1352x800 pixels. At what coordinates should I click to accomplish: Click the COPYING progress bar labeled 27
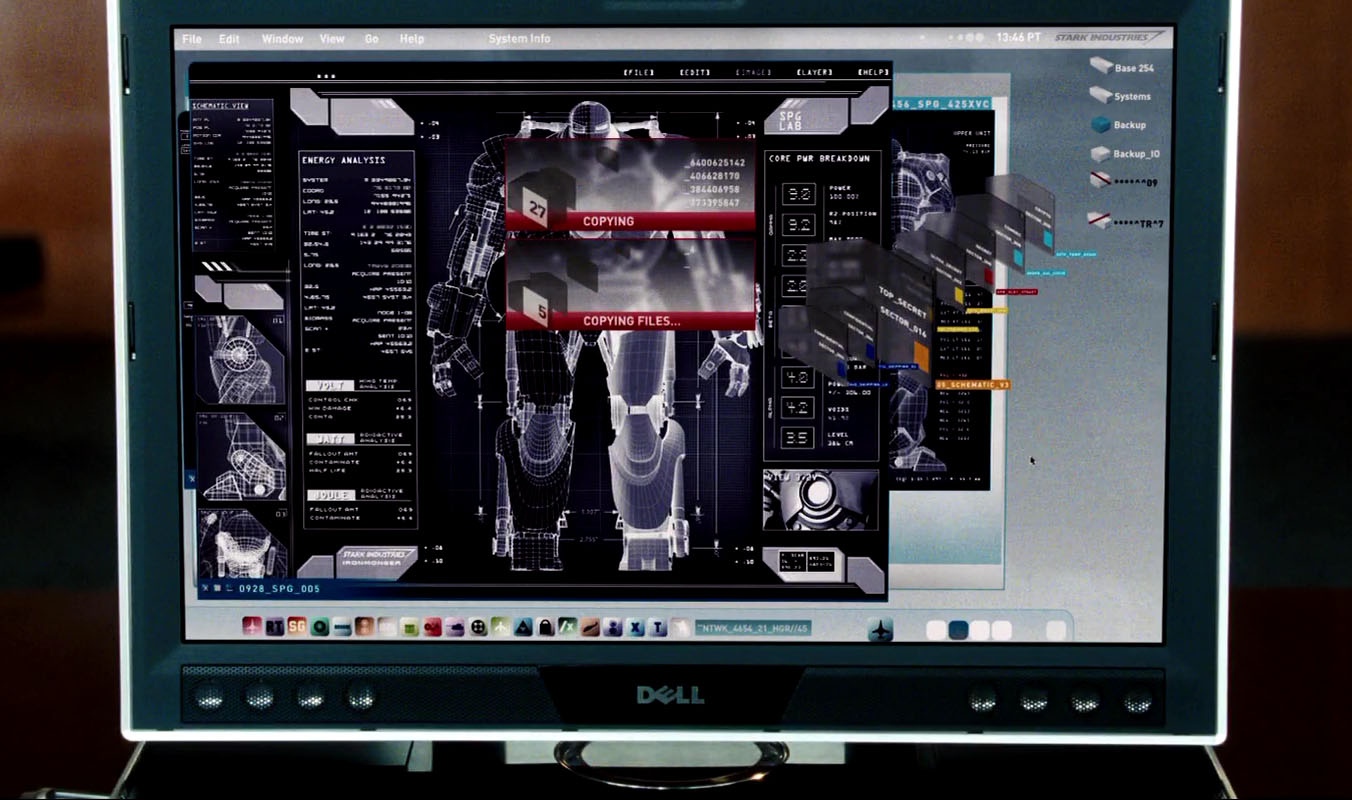tap(630, 221)
